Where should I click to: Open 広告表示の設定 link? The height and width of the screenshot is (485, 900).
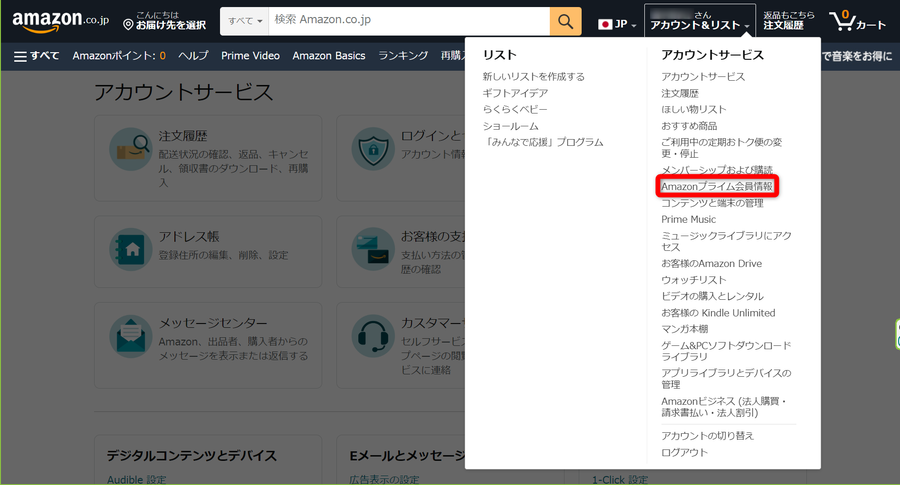click(x=384, y=479)
